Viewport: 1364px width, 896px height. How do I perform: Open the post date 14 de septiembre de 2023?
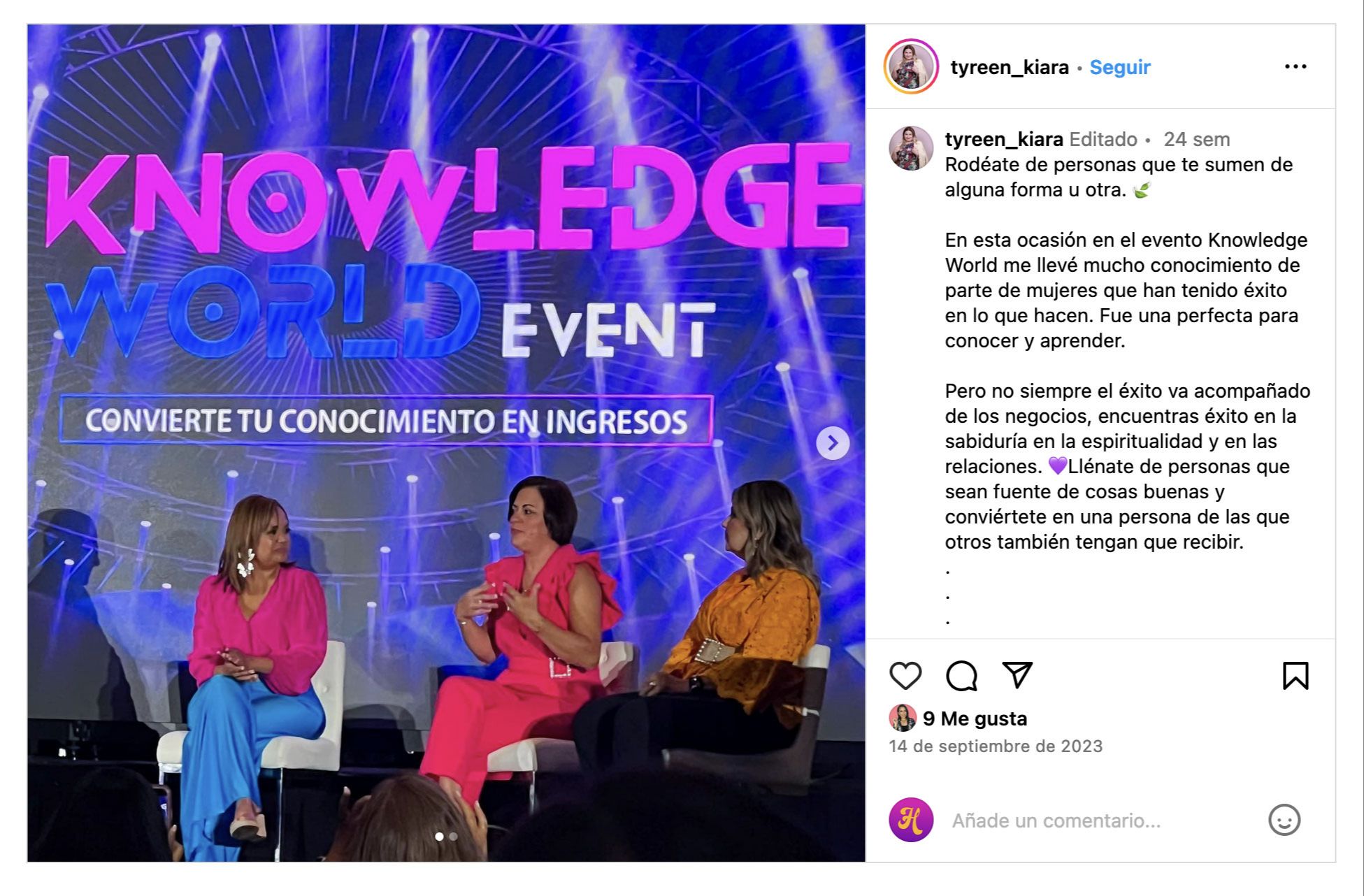click(x=996, y=746)
